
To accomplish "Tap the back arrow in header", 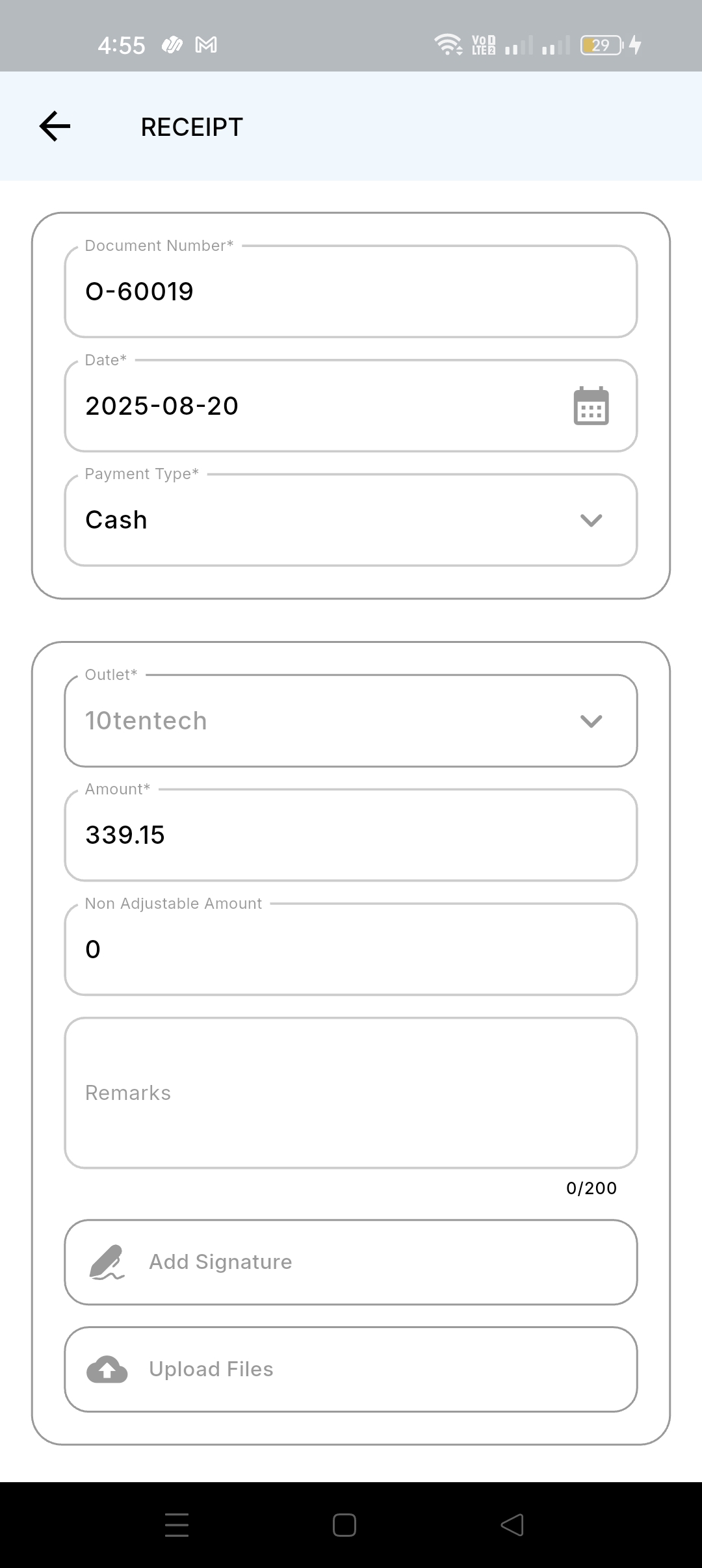I will [x=55, y=126].
